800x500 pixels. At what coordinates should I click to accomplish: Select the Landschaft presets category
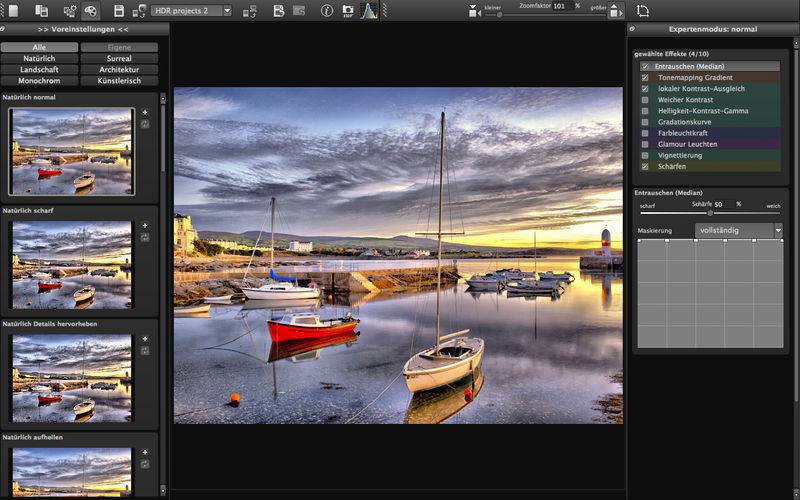tap(39, 69)
